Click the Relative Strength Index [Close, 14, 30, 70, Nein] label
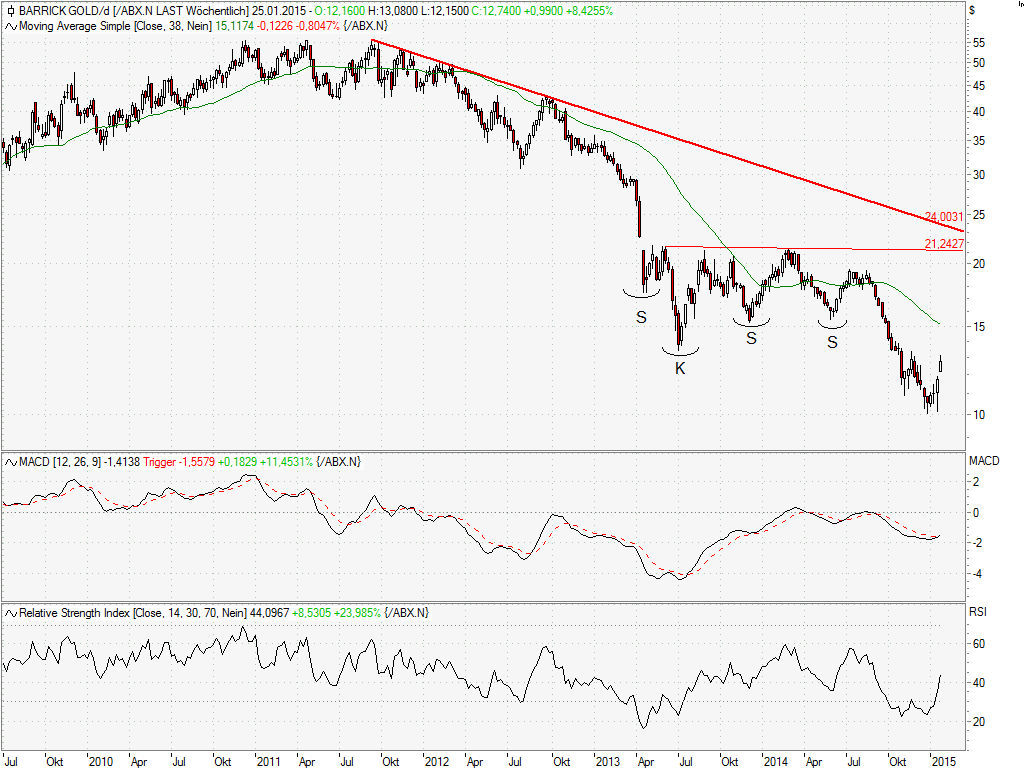 coord(133,613)
